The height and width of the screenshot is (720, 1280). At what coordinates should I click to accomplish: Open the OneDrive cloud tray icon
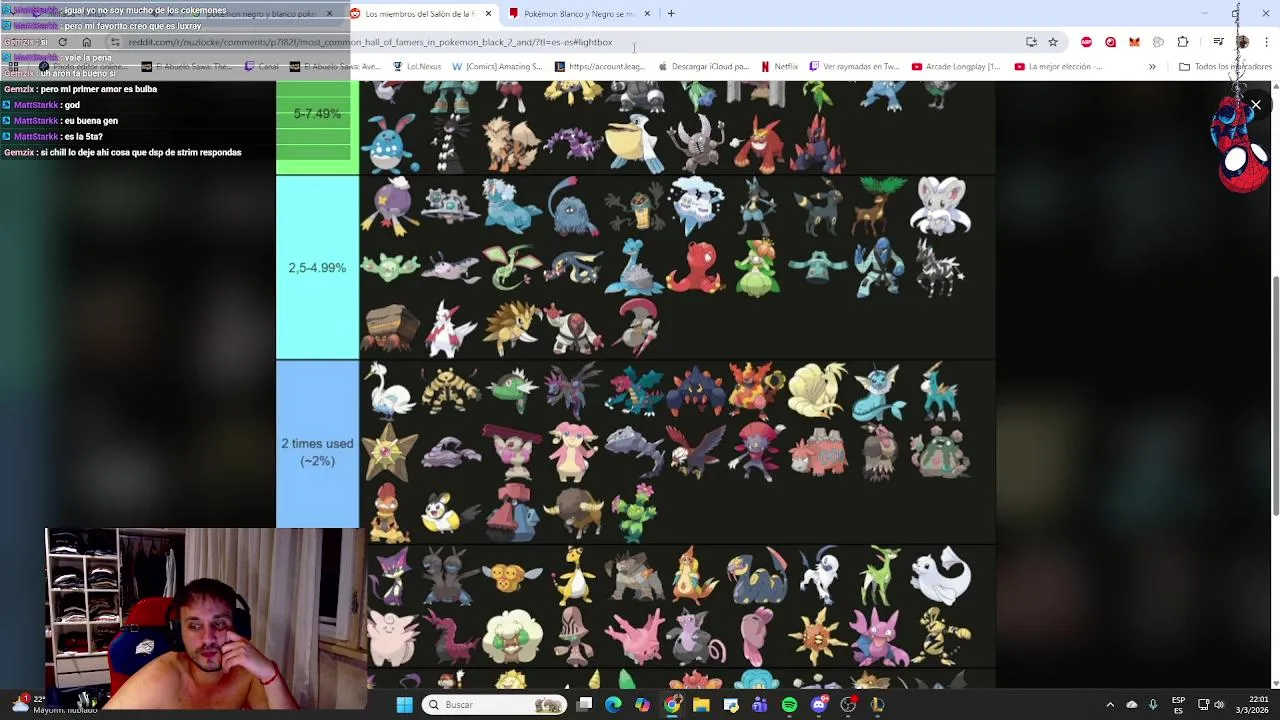(1132, 705)
